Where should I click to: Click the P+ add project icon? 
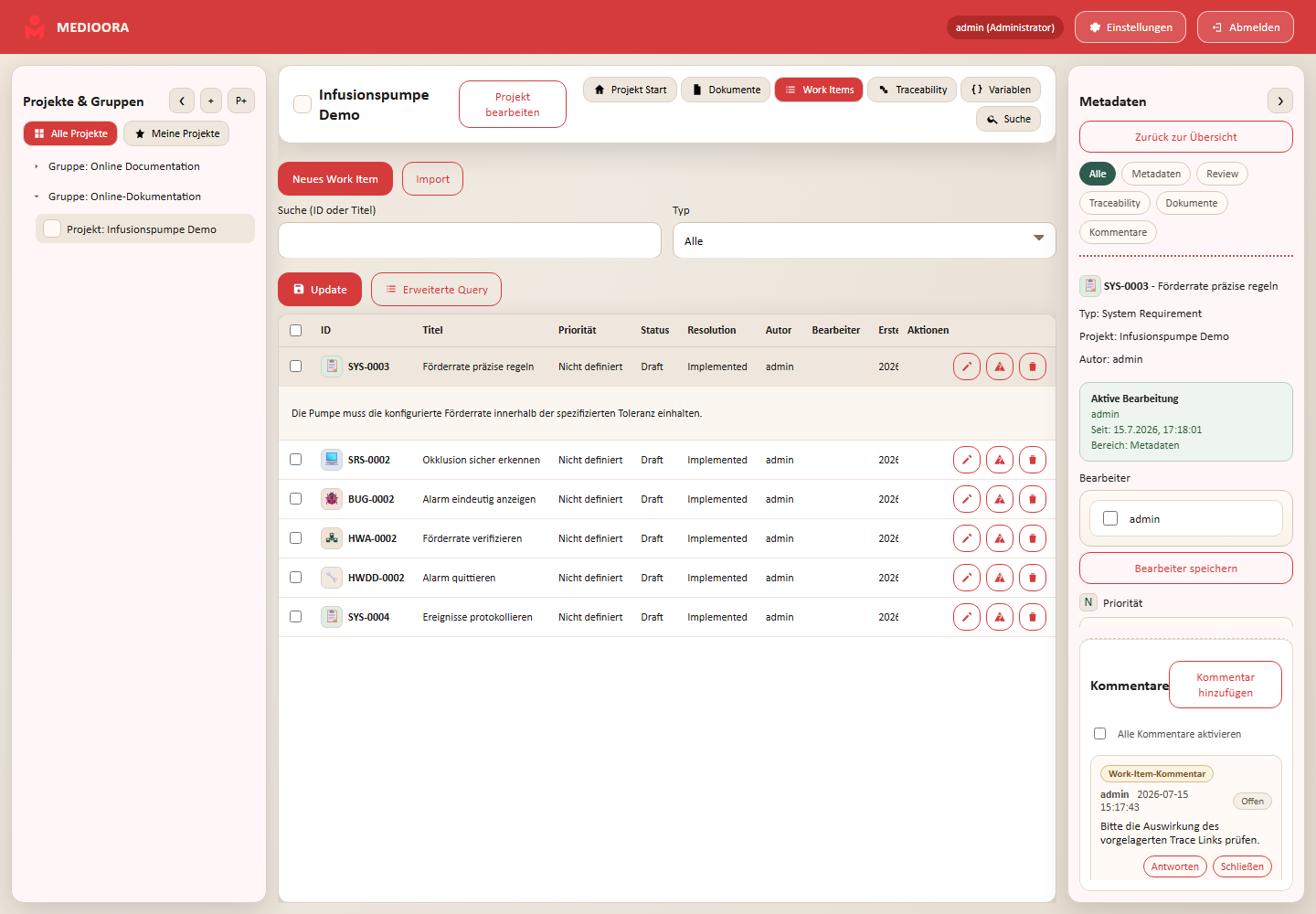[x=241, y=101]
